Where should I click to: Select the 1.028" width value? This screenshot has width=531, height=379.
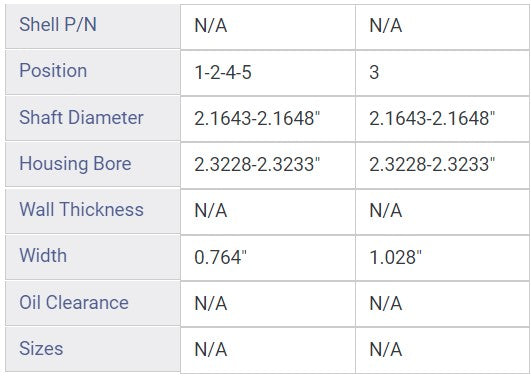pos(396,257)
